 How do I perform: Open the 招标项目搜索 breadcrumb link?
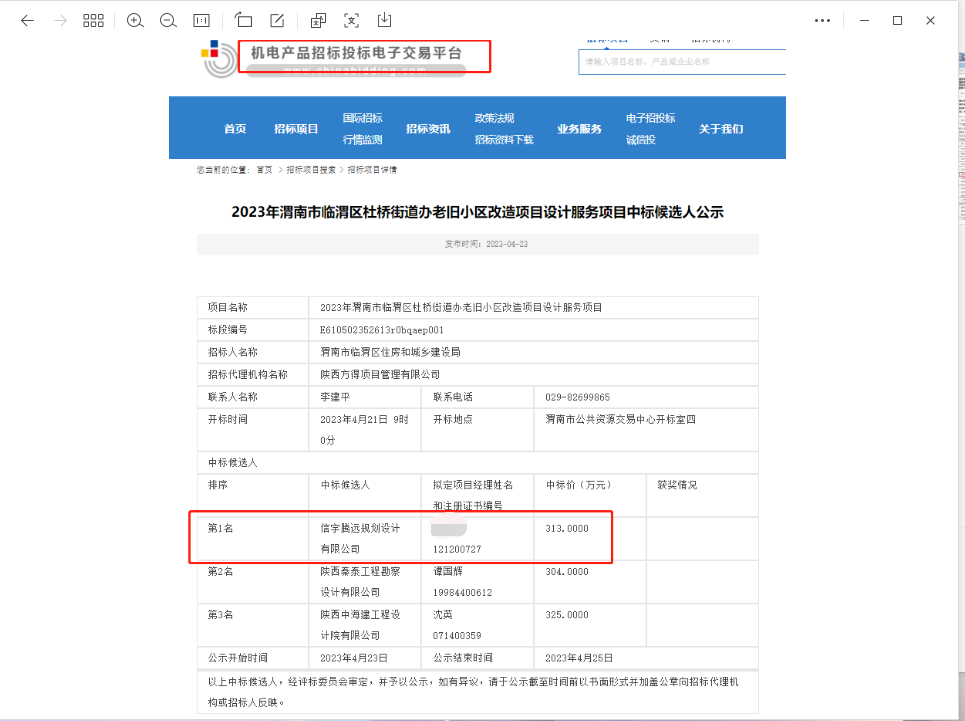click(311, 168)
